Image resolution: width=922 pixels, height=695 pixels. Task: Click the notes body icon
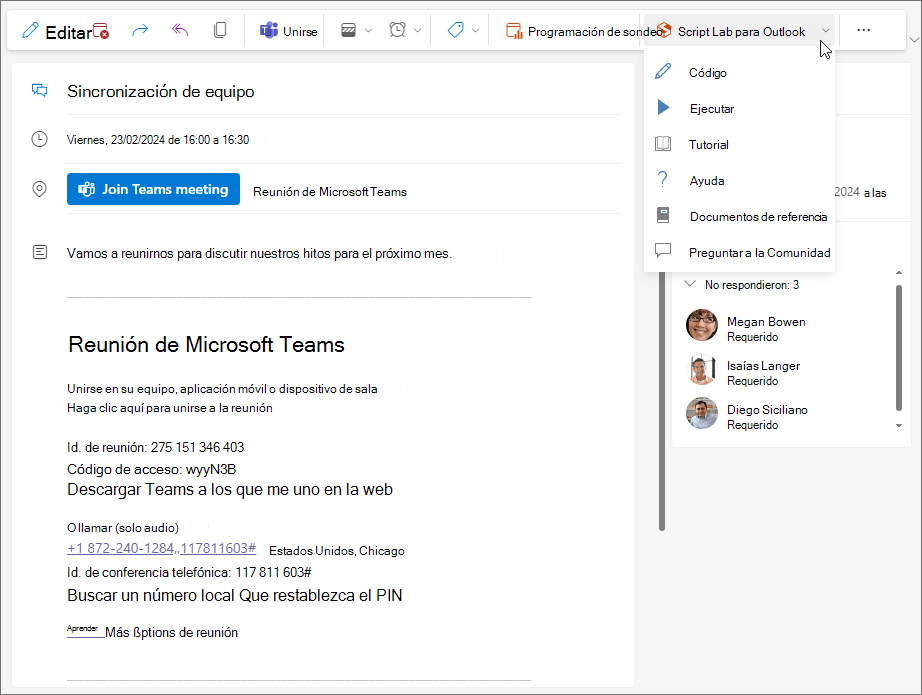click(39, 252)
